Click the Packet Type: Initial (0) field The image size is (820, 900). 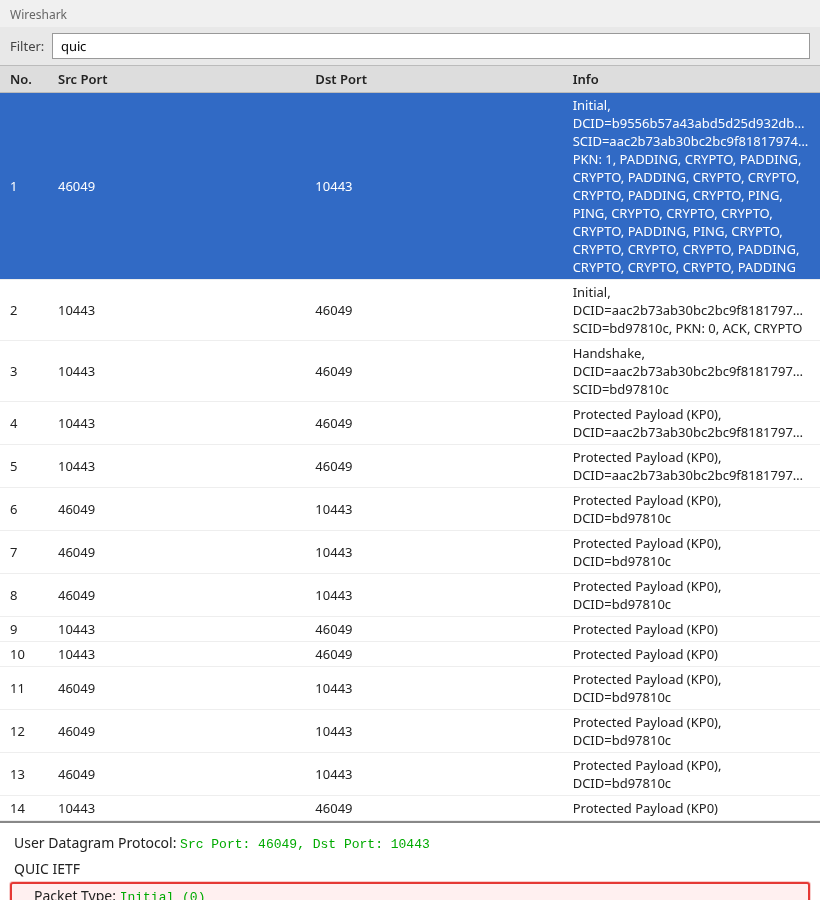(x=410, y=893)
